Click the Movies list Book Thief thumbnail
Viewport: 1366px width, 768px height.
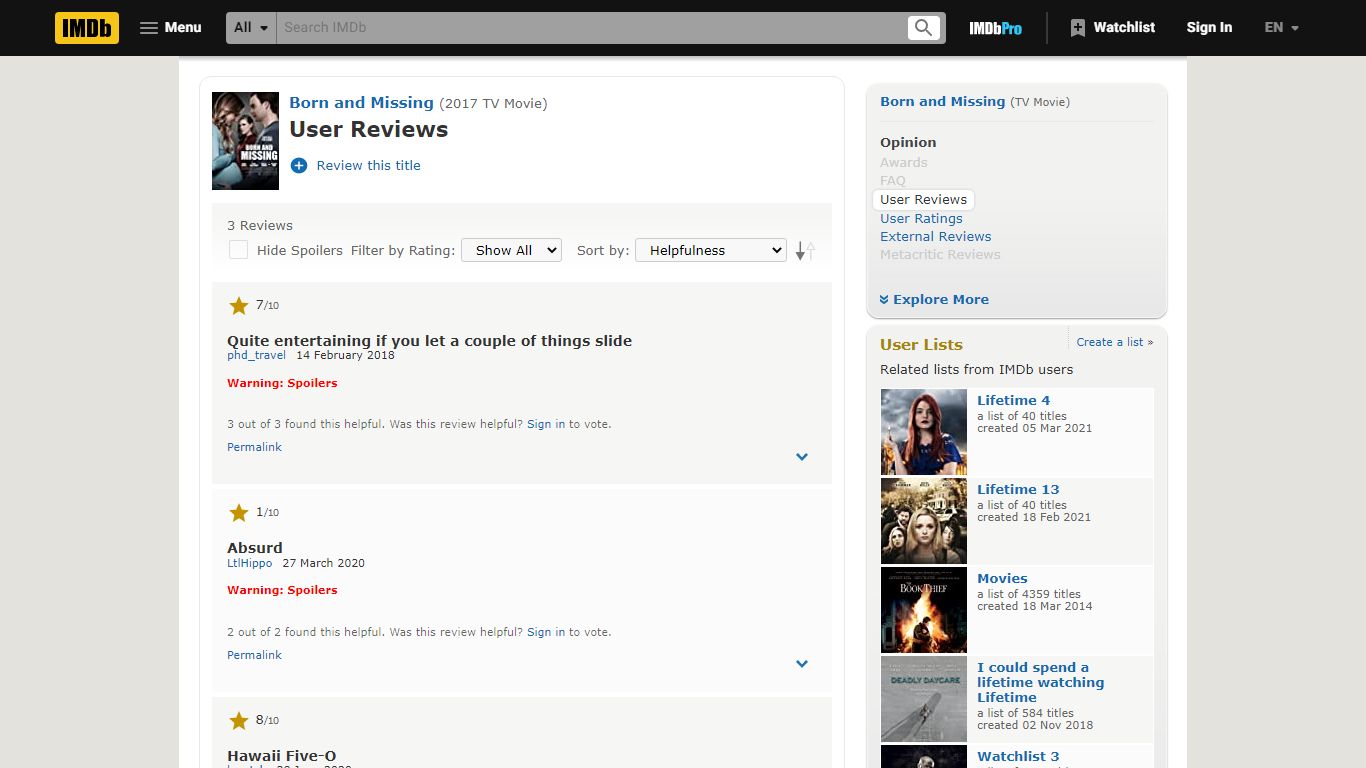(924, 610)
